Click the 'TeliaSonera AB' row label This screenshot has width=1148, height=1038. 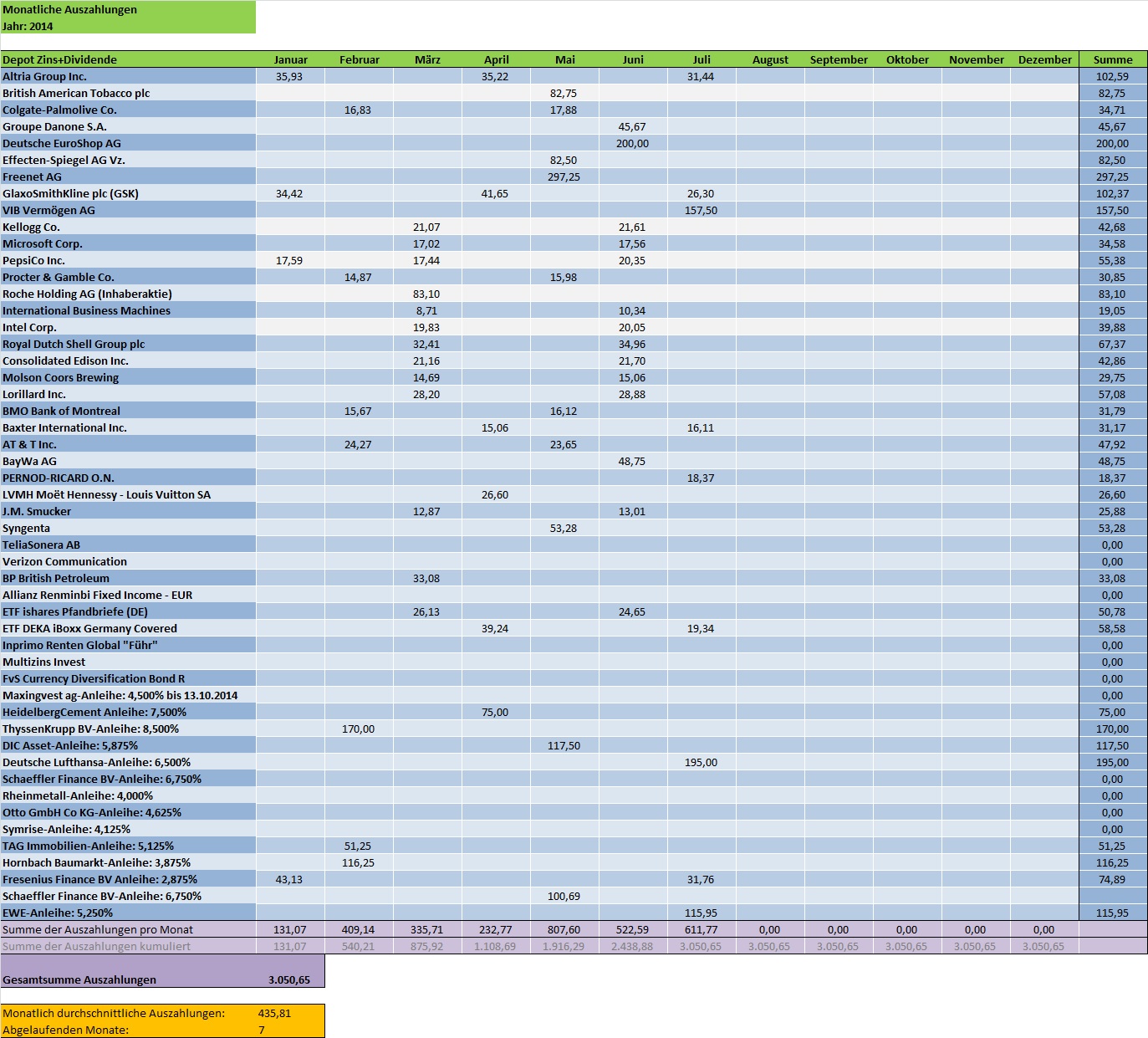tap(128, 545)
